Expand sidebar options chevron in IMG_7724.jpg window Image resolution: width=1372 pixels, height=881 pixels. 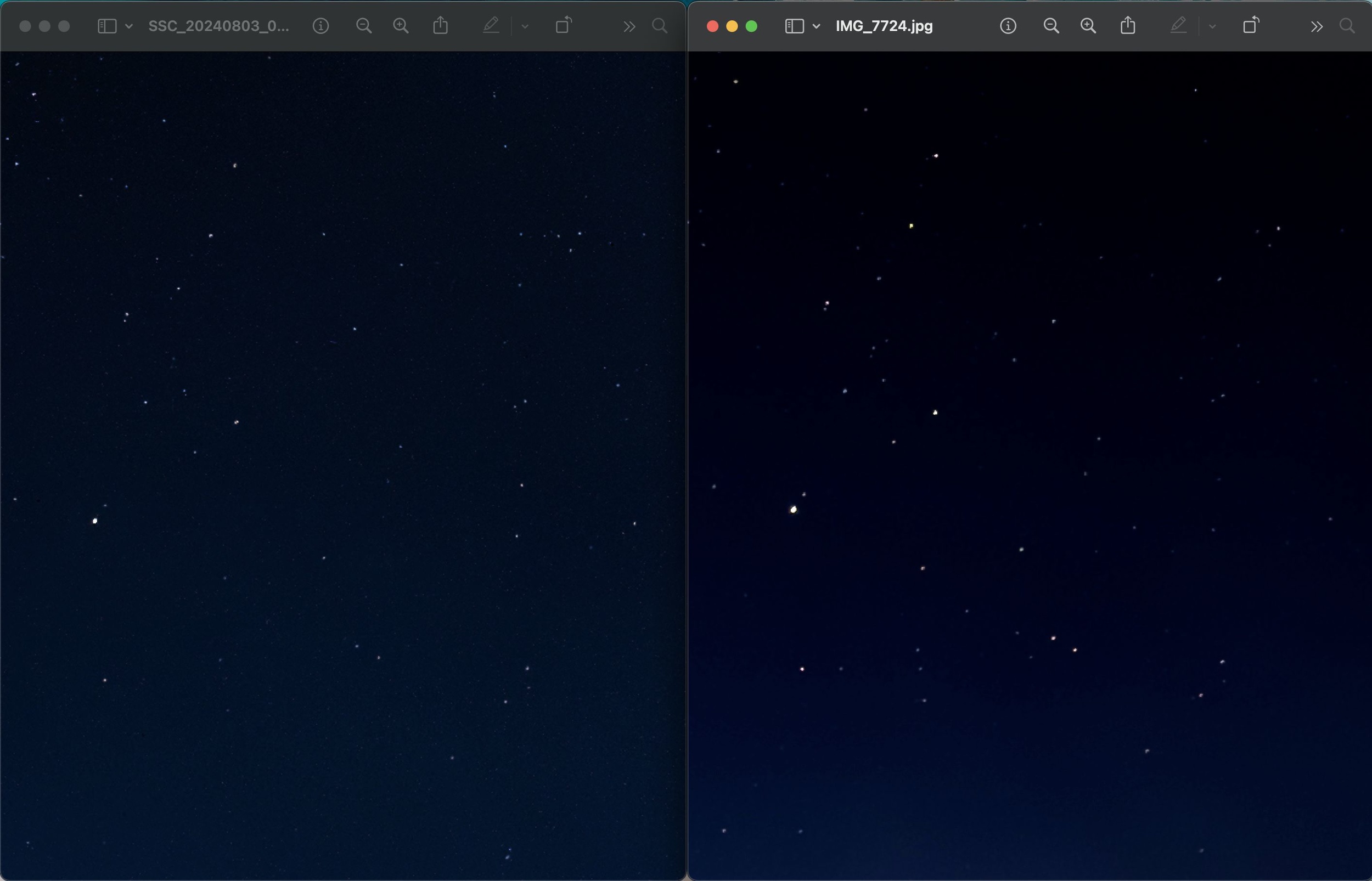[x=817, y=26]
